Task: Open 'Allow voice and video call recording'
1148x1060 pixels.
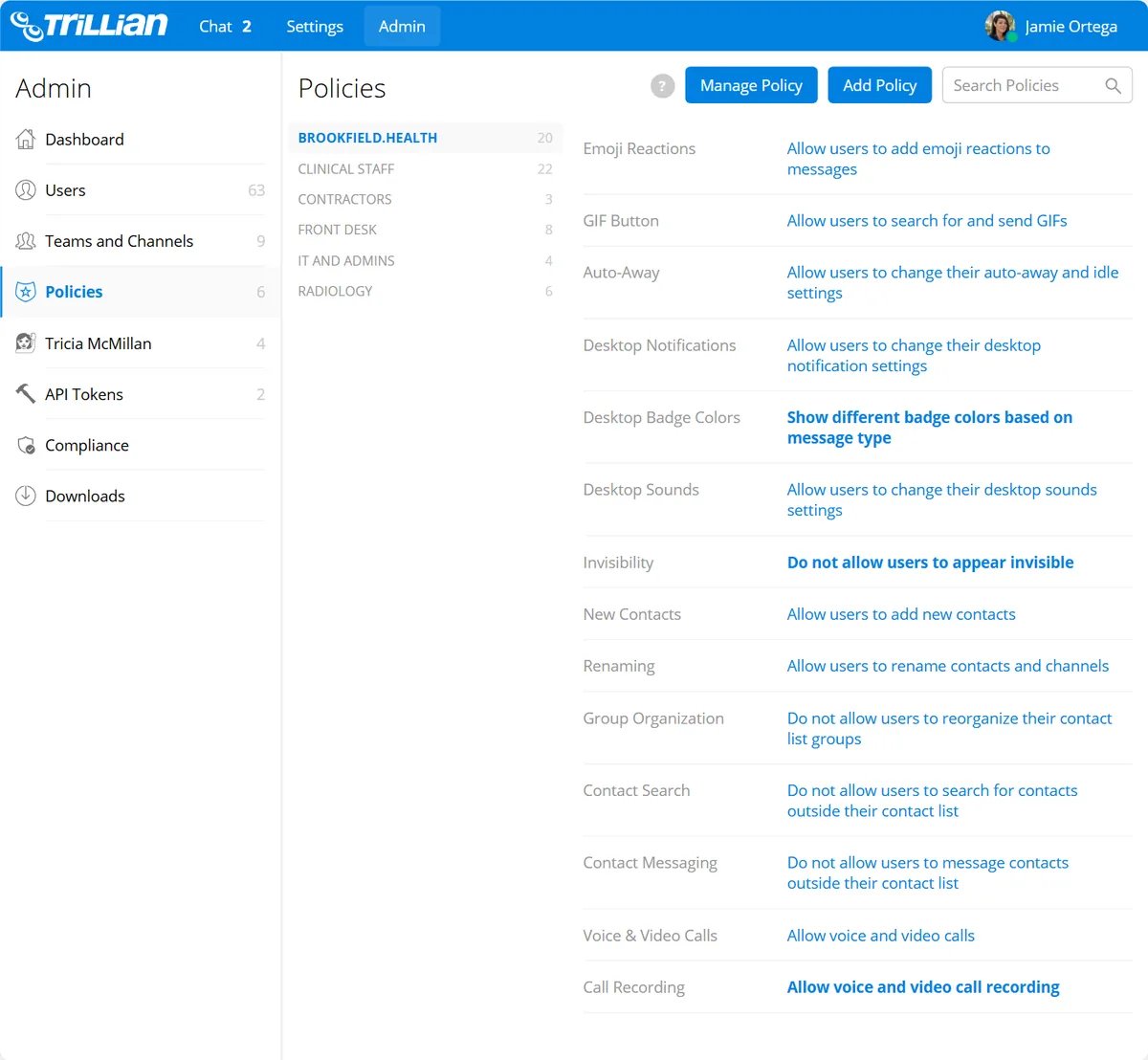Action: [923, 987]
